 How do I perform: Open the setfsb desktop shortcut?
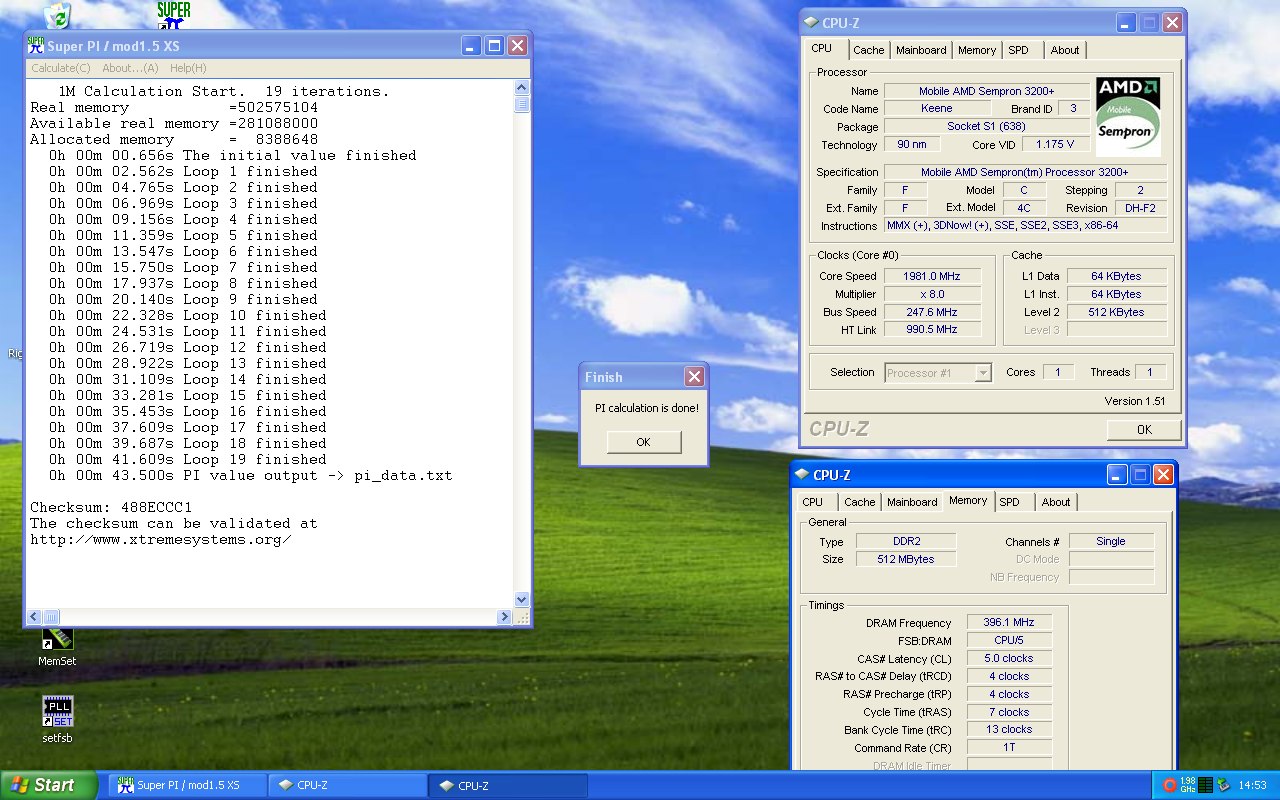click(57, 720)
